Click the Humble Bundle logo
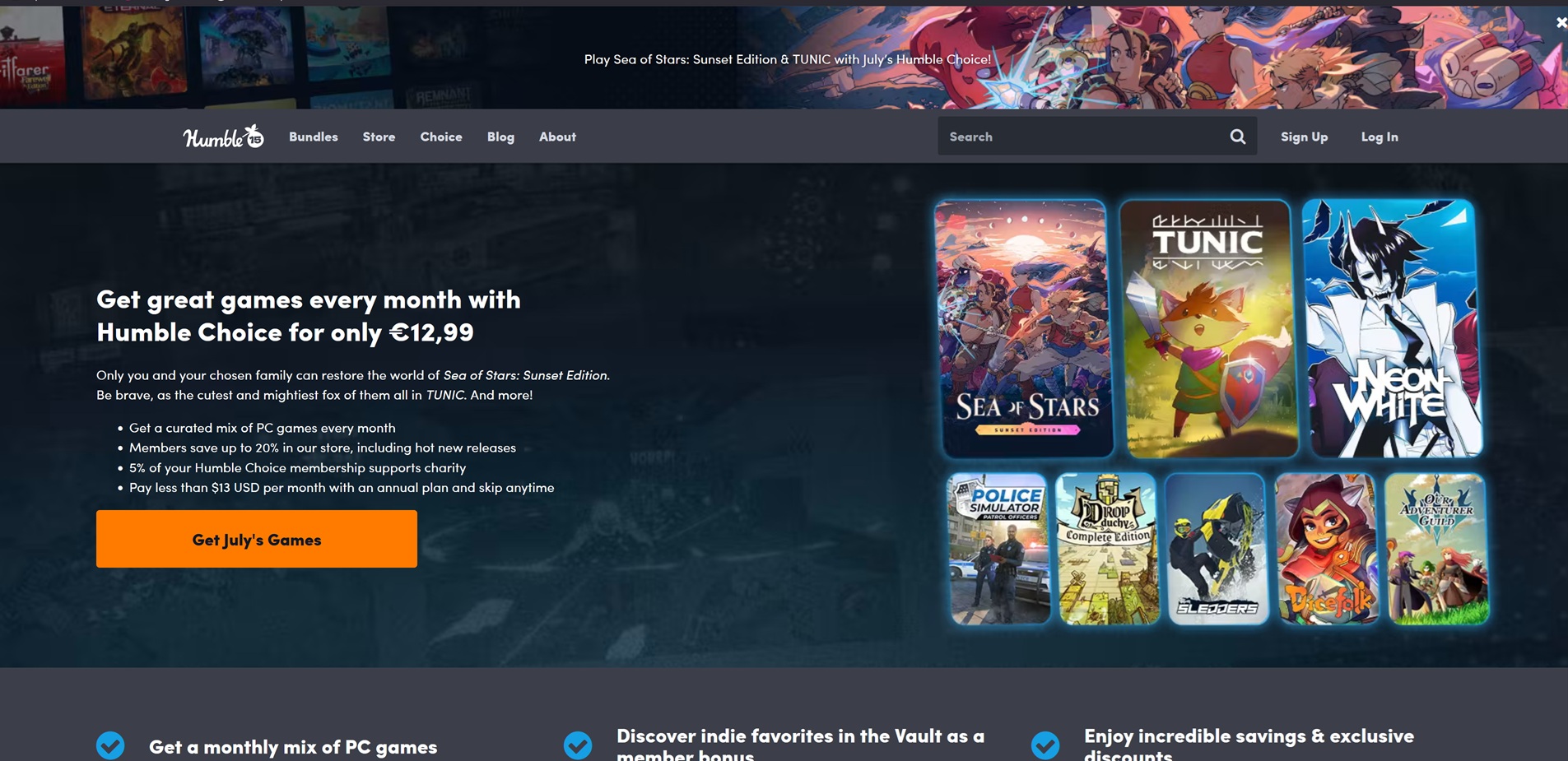 tap(223, 137)
